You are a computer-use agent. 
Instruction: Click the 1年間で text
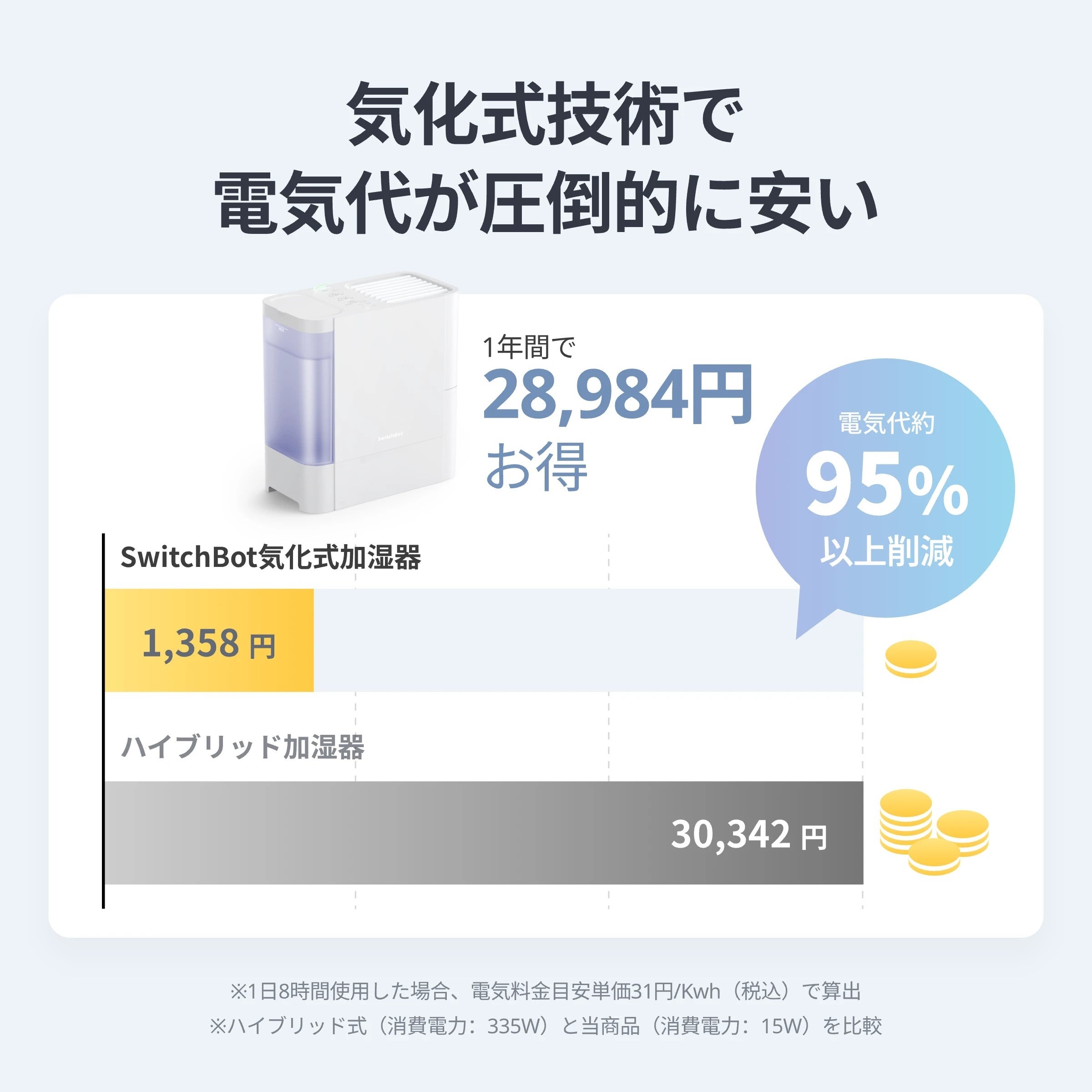(x=529, y=346)
